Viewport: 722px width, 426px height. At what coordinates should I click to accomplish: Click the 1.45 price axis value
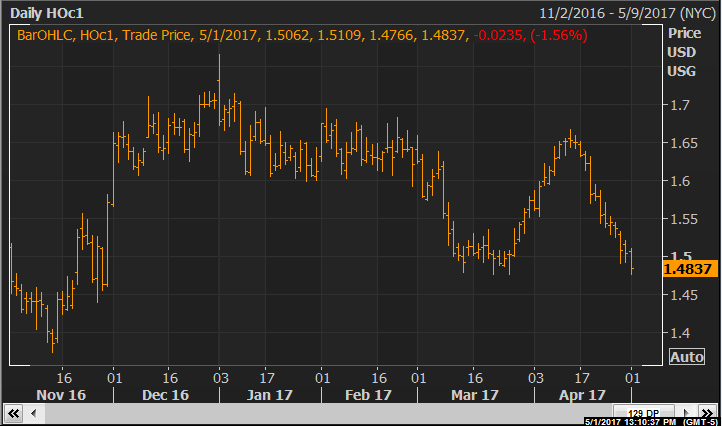tap(684, 295)
